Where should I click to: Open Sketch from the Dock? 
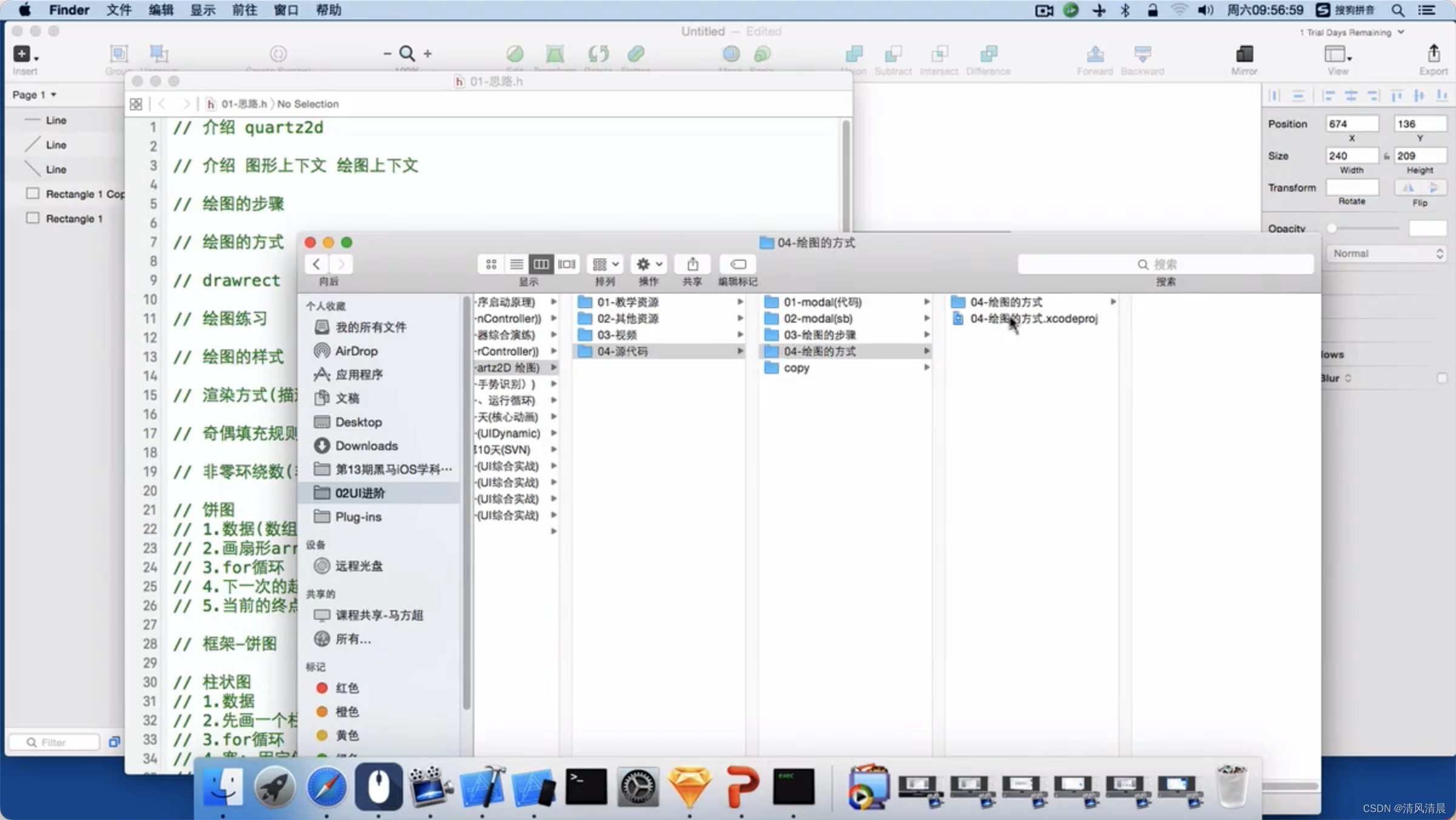(x=689, y=787)
